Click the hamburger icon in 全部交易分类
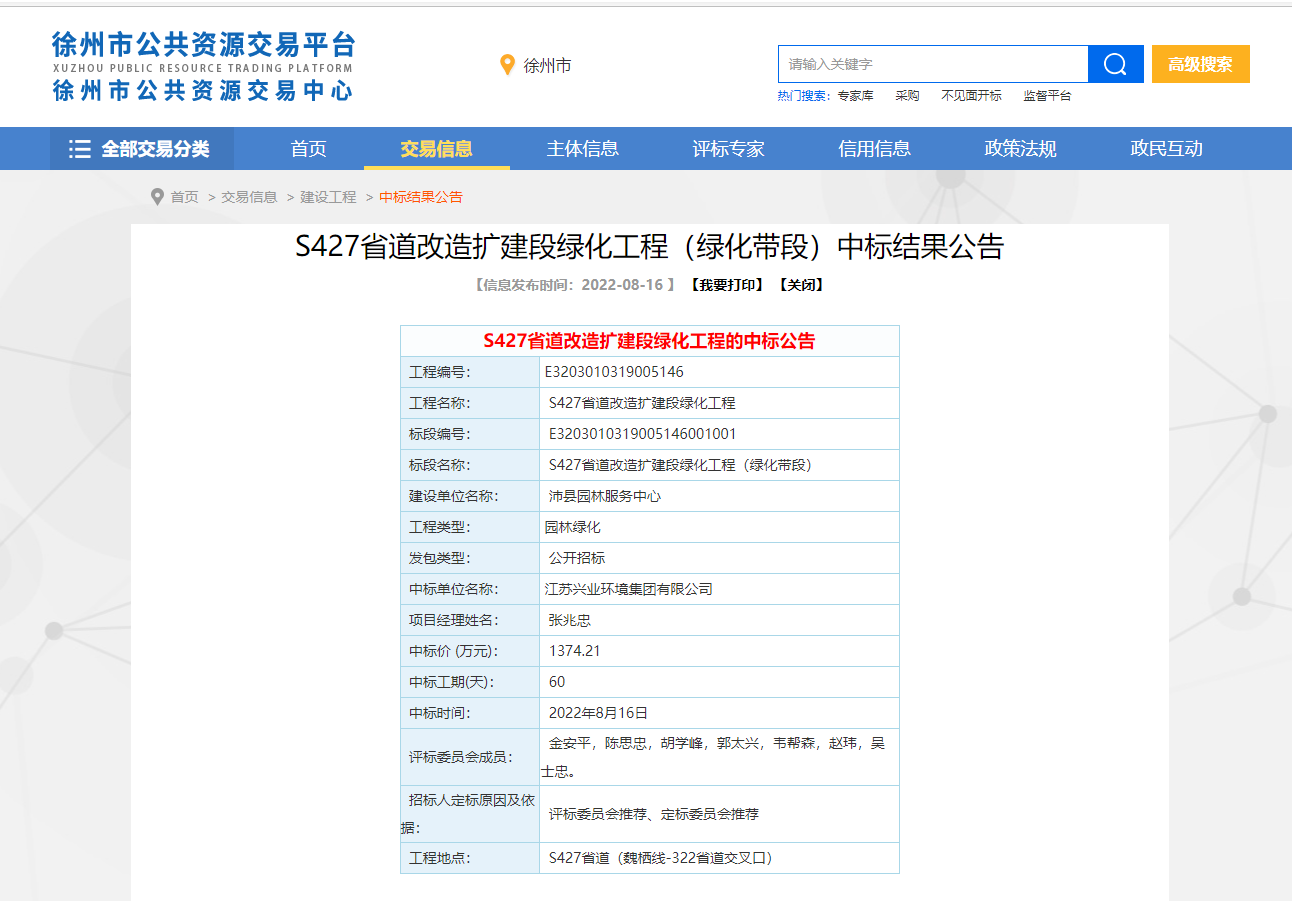The height and width of the screenshot is (901, 1292). click(x=80, y=149)
